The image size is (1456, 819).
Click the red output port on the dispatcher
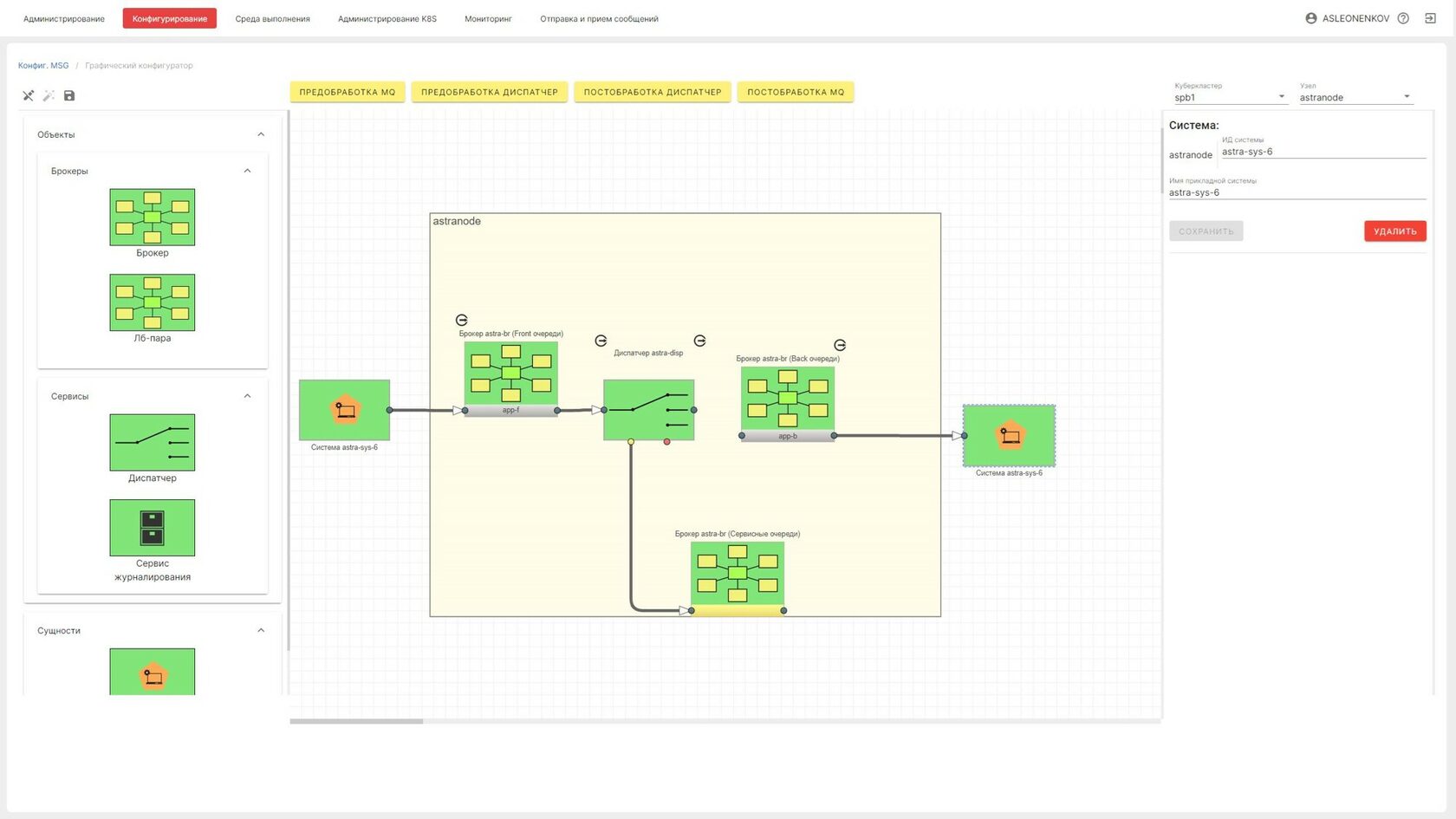pyautogui.click(x=666, y=442)
